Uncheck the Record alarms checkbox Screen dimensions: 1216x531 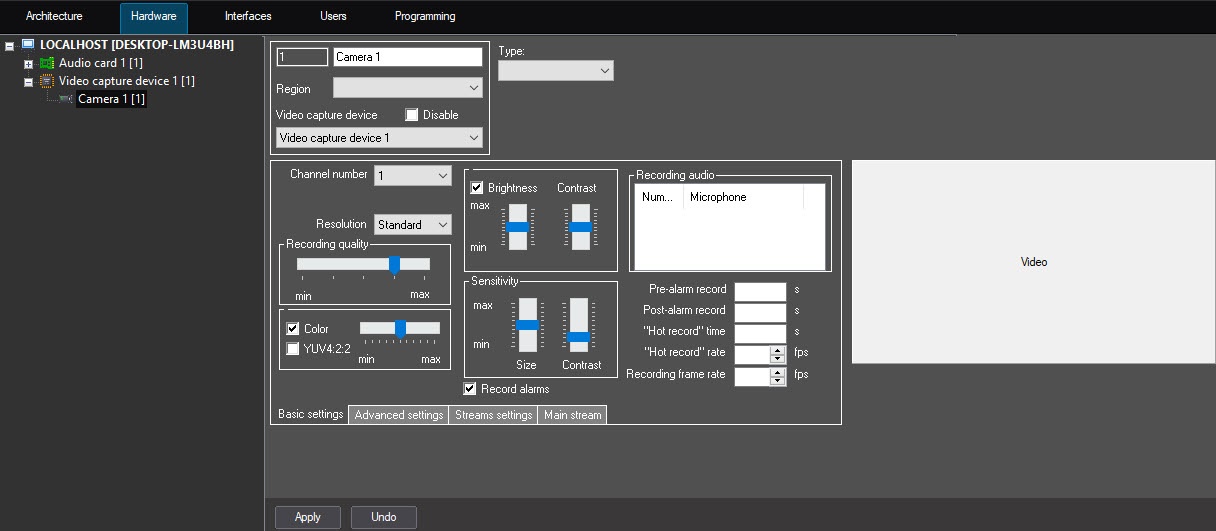pos(470,389)
